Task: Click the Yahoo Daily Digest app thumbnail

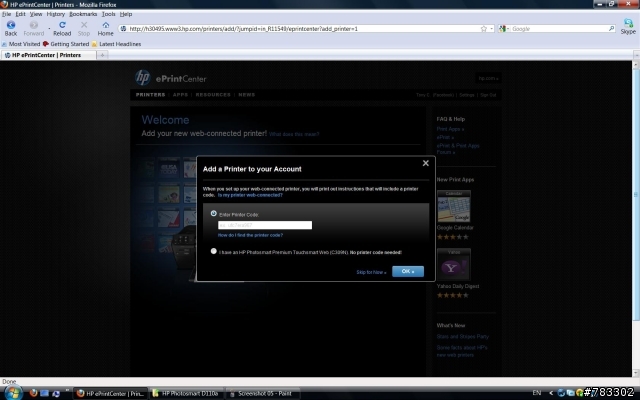Action: point(454,264)
